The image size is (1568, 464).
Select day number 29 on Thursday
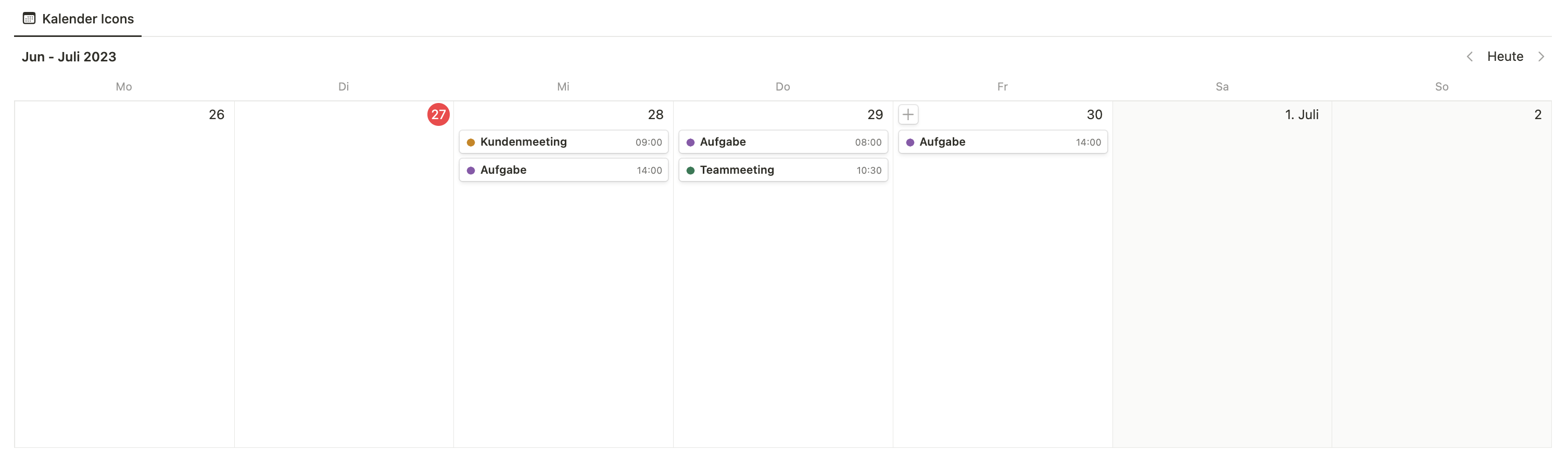pyautogui.click(x=875, y=114)
